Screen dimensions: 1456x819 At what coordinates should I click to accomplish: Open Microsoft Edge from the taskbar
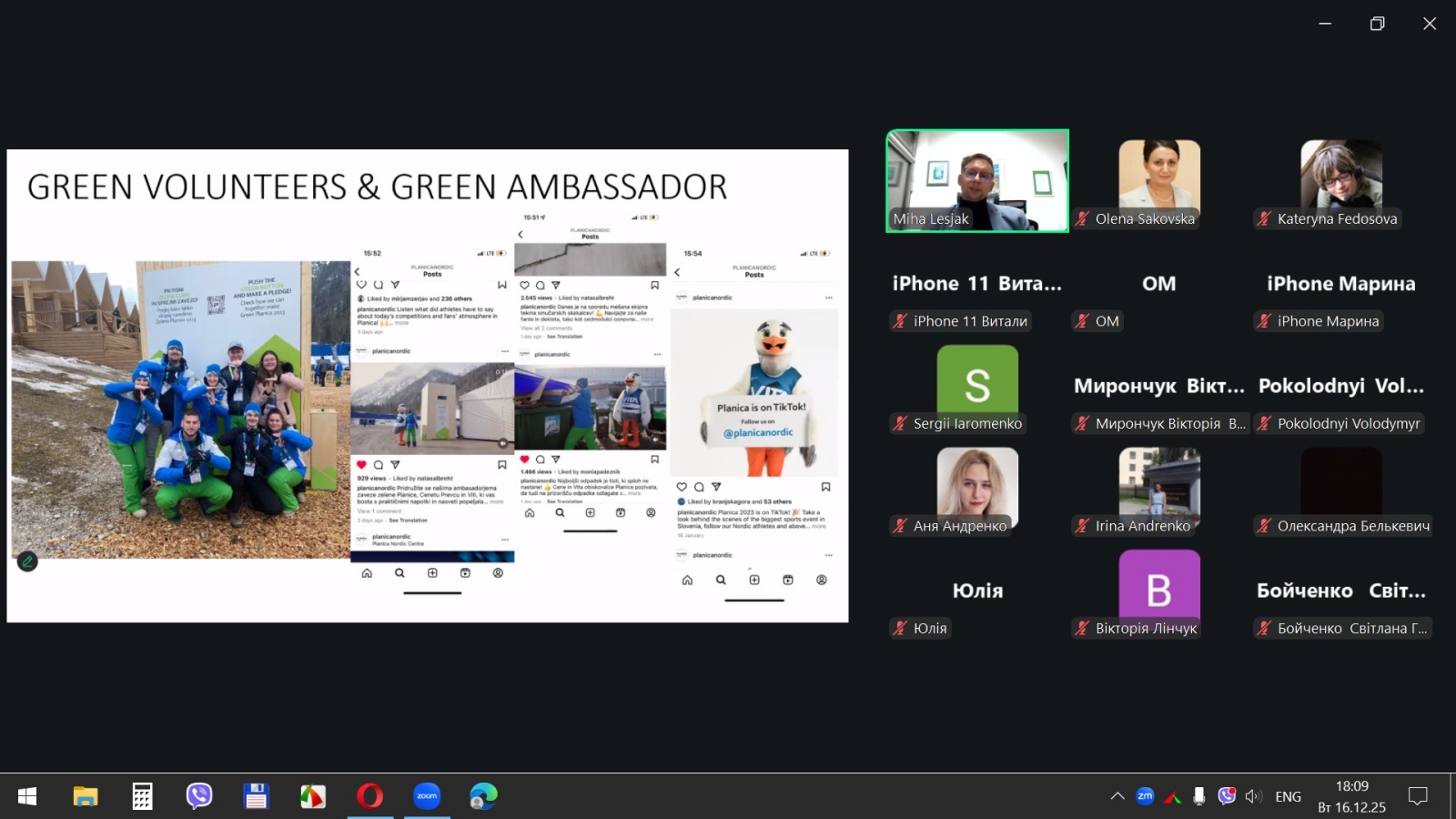click(483, 796)
